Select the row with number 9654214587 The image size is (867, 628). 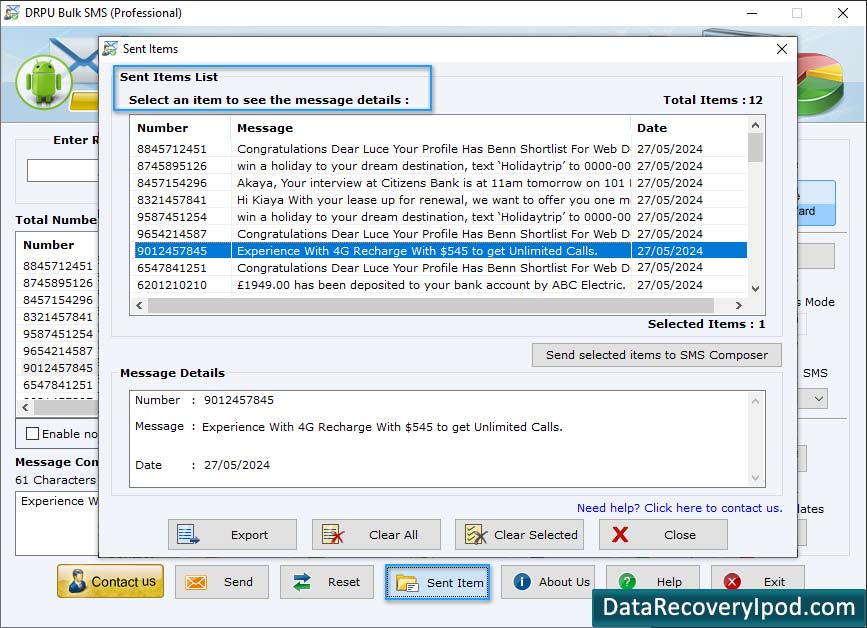click(x=441, y=234)
